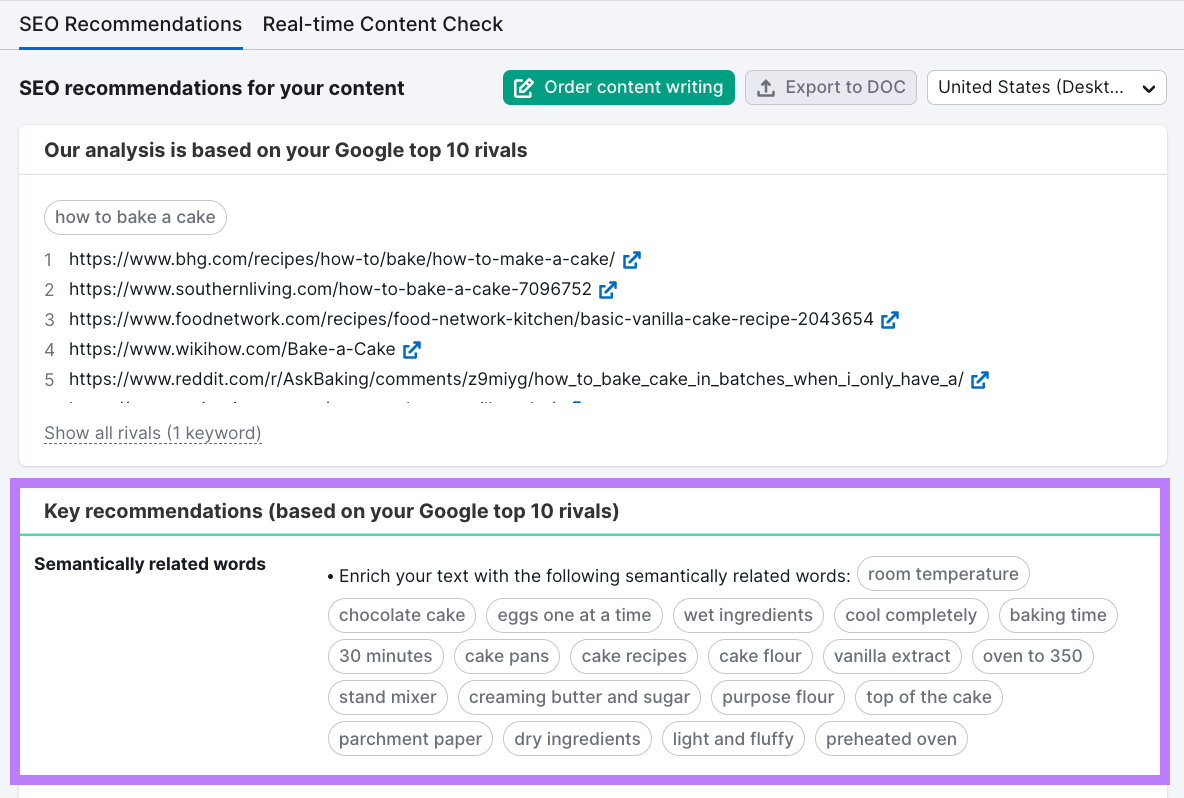Open the Reddit AskBaking thread external link icon

[980, 380]
